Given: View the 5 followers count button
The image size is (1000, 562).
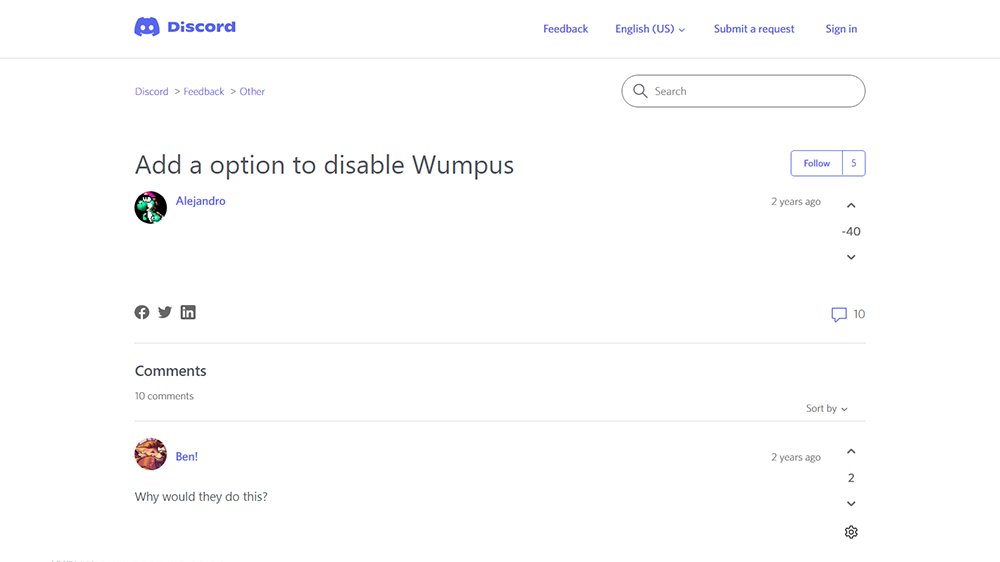Looking at the screenshot, I should pyautogui.click(x=853, y=163).
